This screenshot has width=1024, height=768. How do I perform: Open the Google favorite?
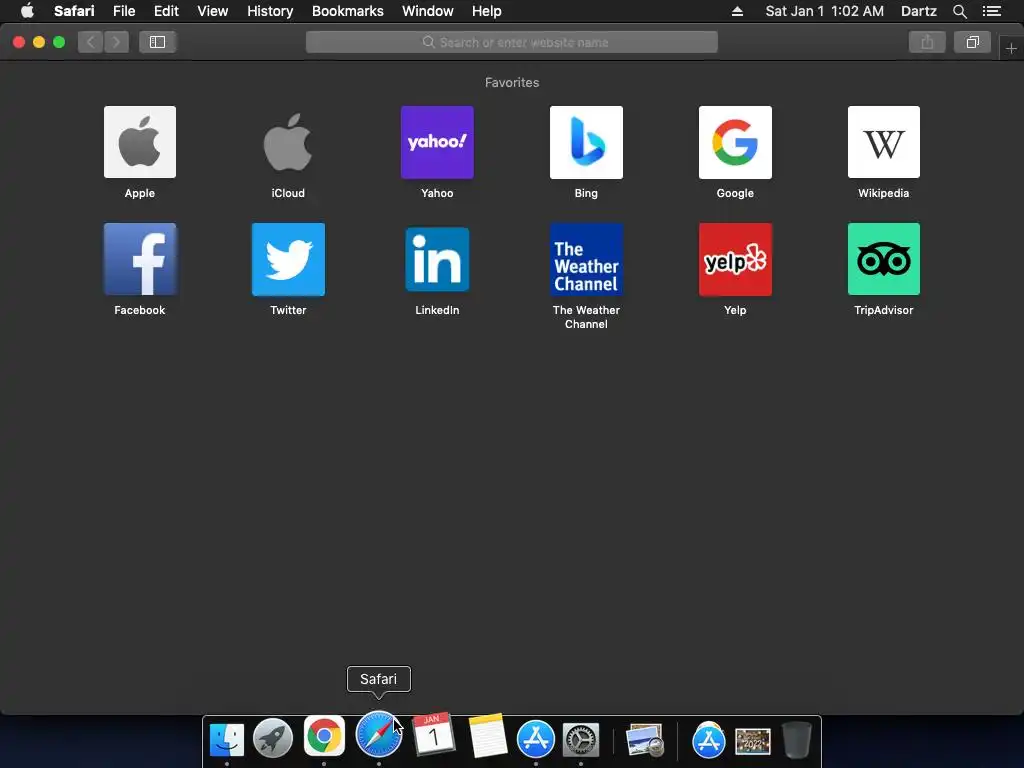click(735, 142)
